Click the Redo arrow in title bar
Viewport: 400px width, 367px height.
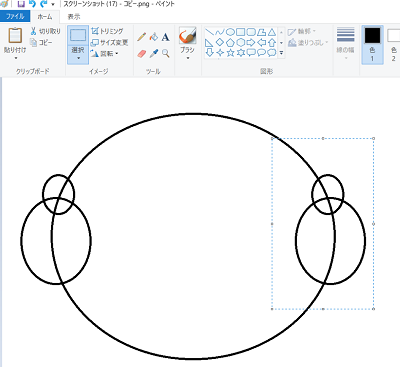(x=43, y=4)
